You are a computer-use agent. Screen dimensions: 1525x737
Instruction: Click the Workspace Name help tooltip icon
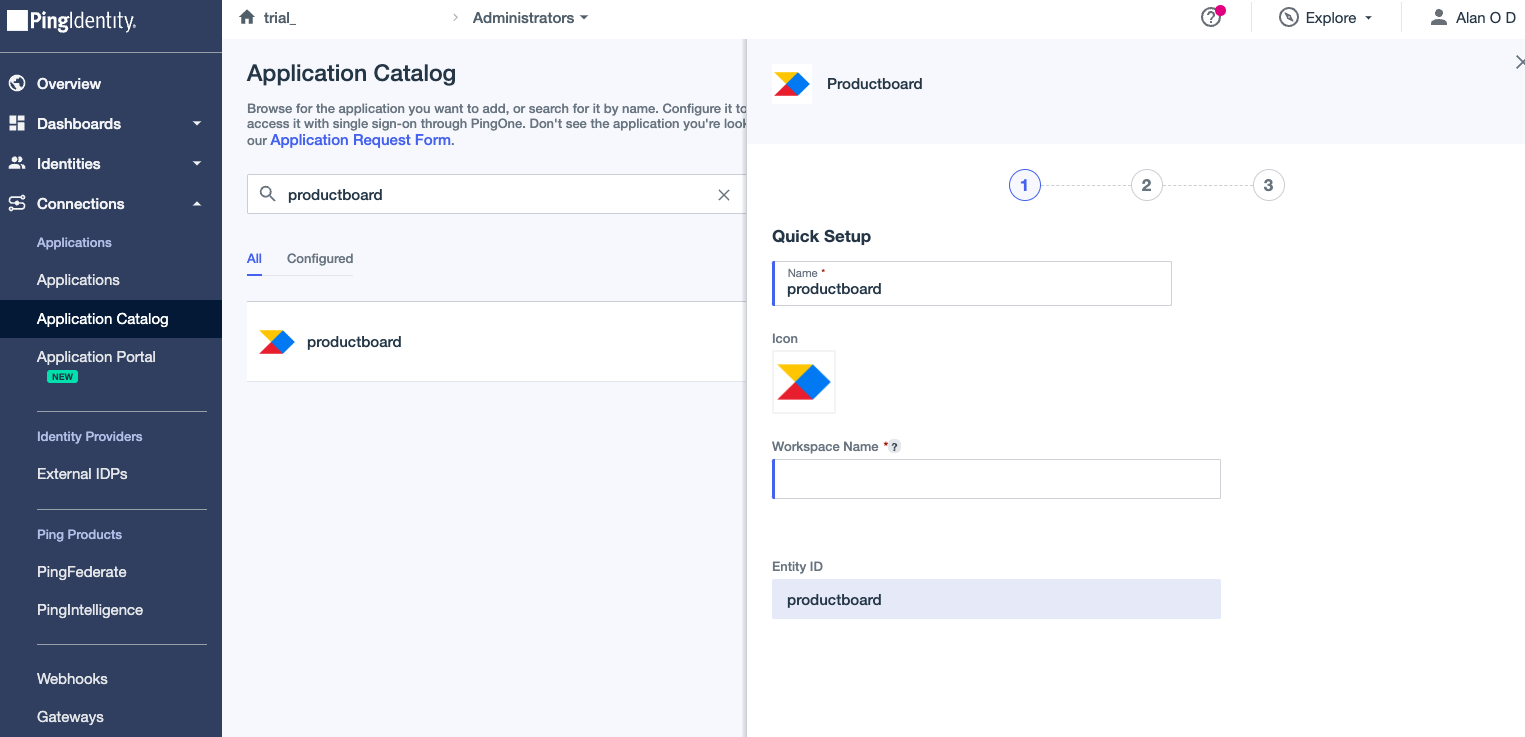click(x=894, y=447)
